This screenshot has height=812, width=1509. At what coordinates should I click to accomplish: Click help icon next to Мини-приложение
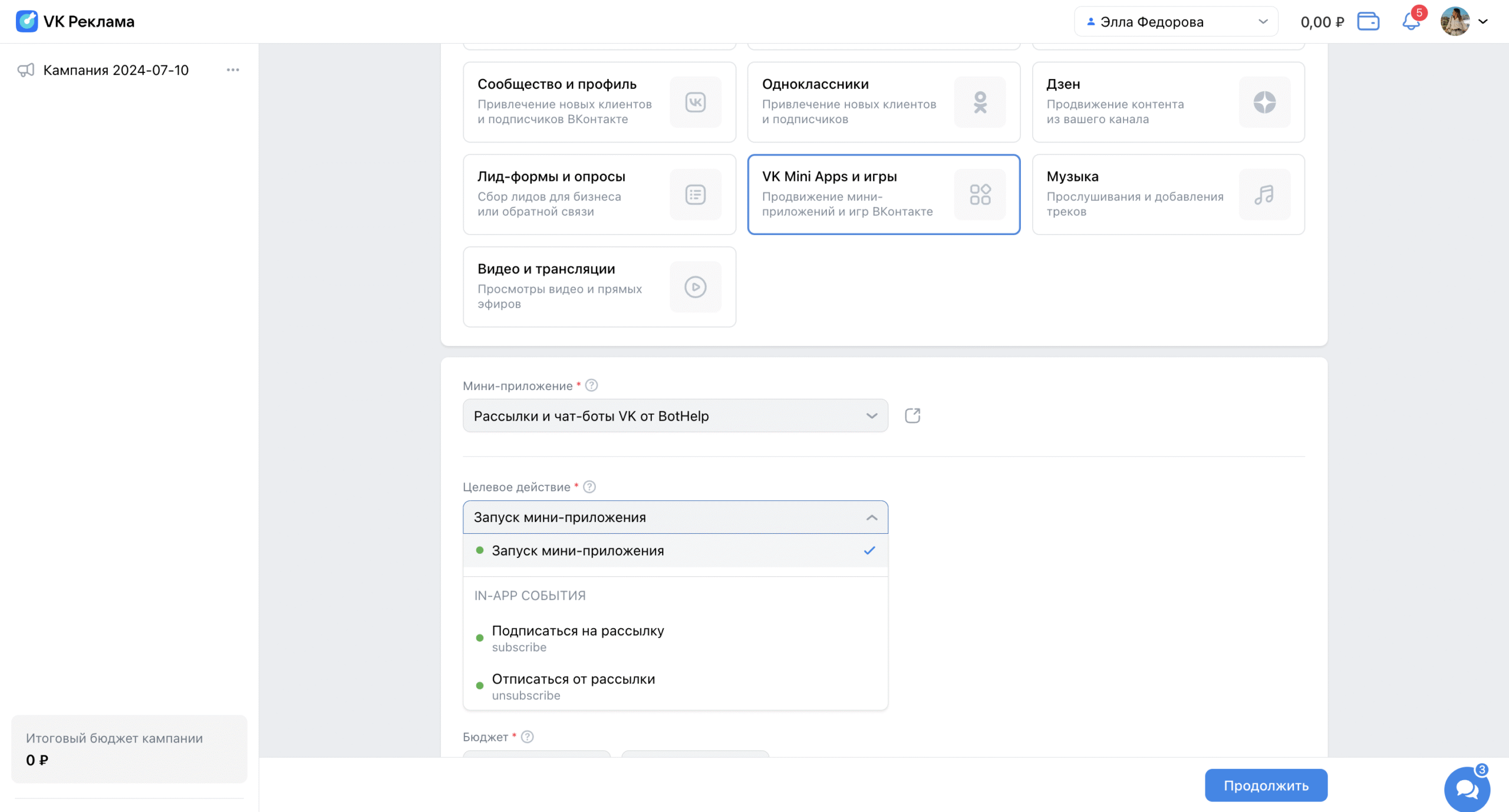(x=591, y=385)
